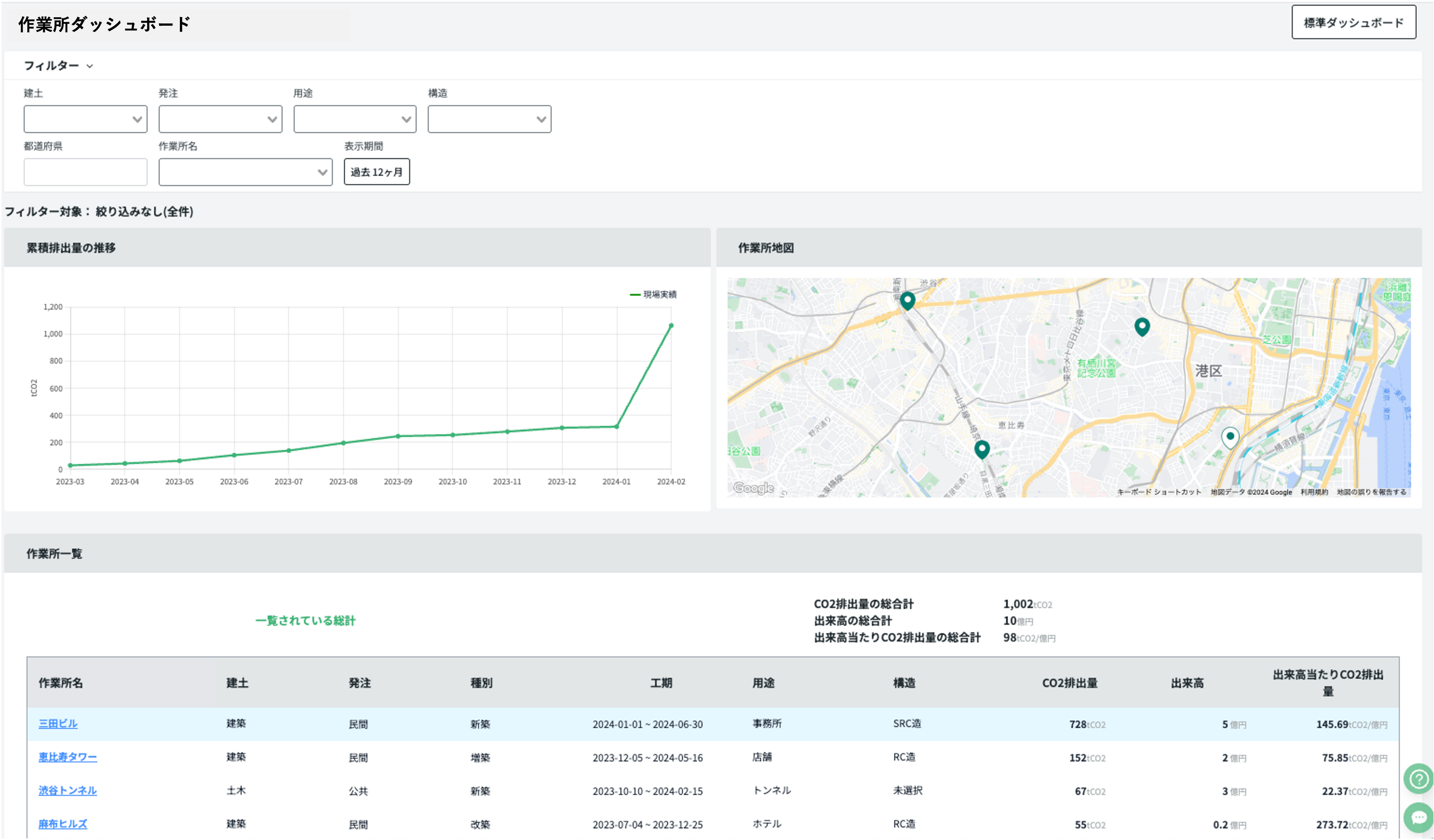Click the map pin west of 港区
Screen dimensions: 1434x840
pos(1142,327)
